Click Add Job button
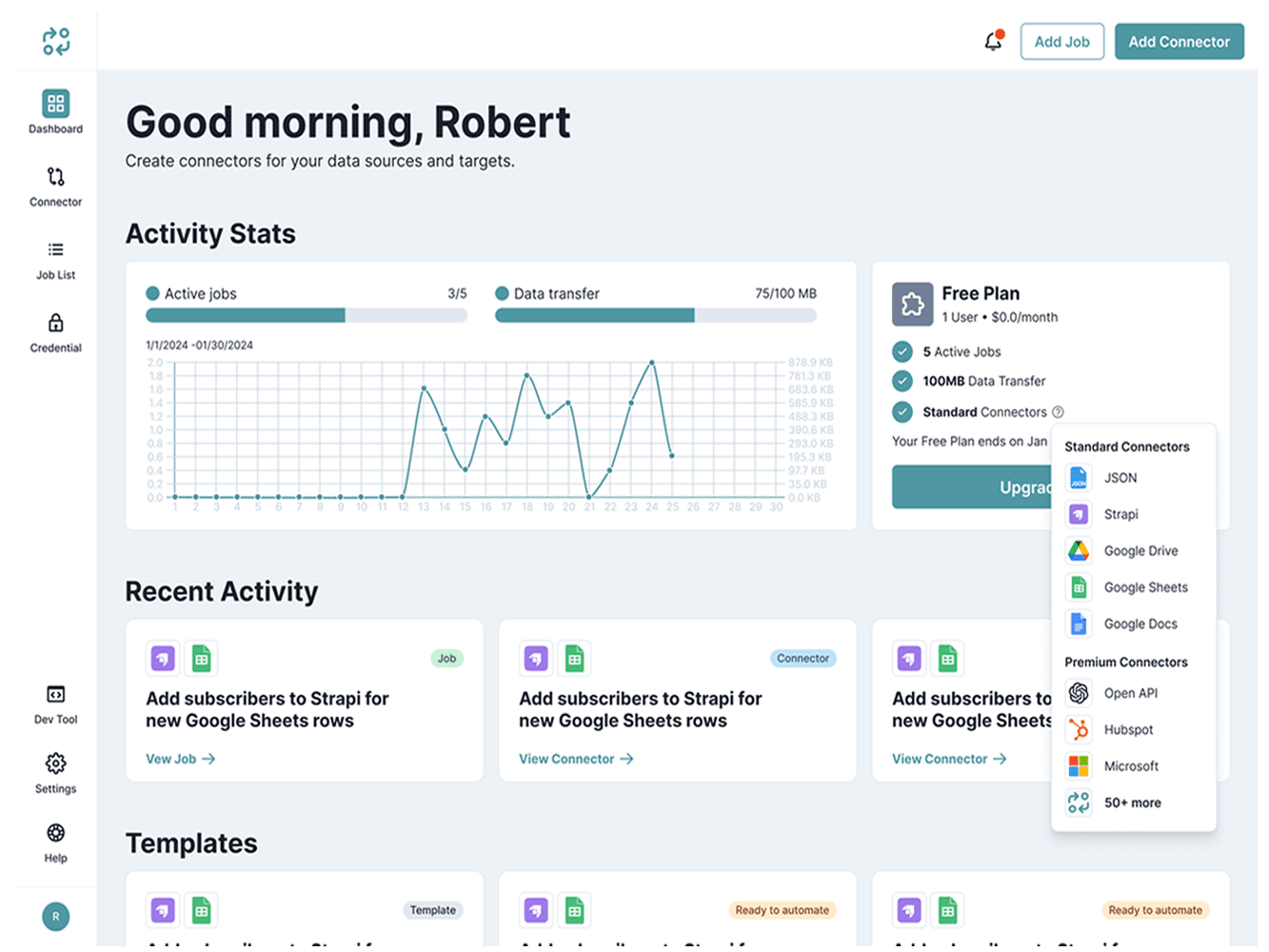This screenshot has width=1269, height=952. (1061, 42)
